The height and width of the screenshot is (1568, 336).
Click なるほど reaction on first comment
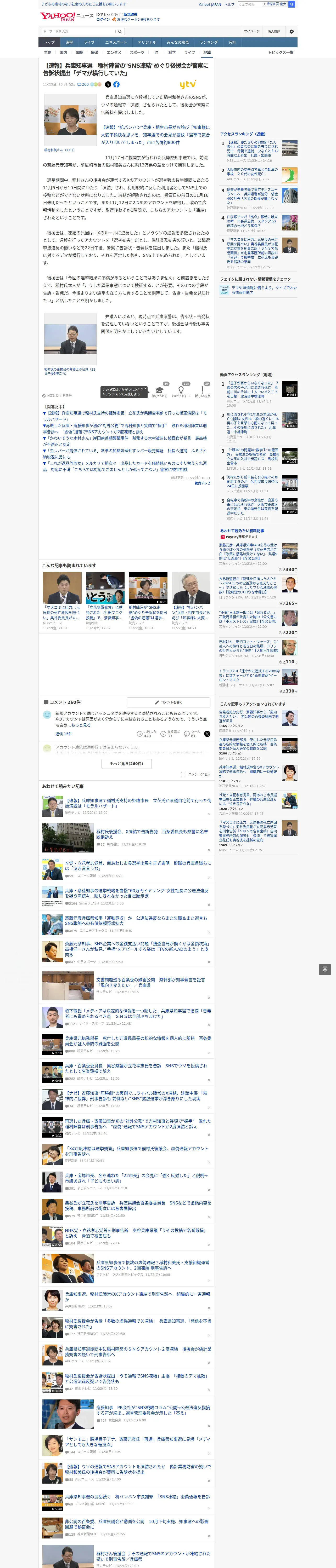pos(164,734)
